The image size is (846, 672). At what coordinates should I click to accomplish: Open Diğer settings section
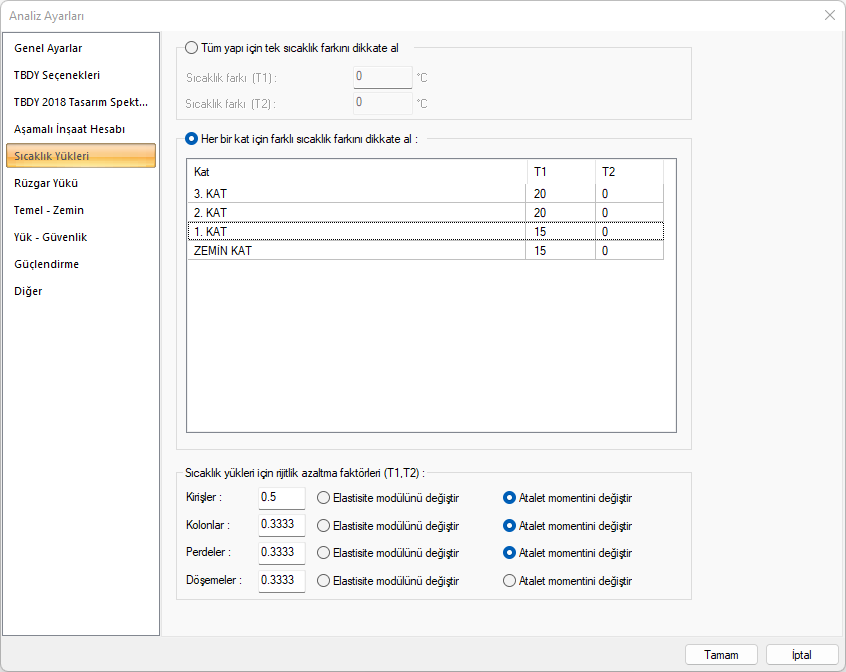(x=28, y=291)
